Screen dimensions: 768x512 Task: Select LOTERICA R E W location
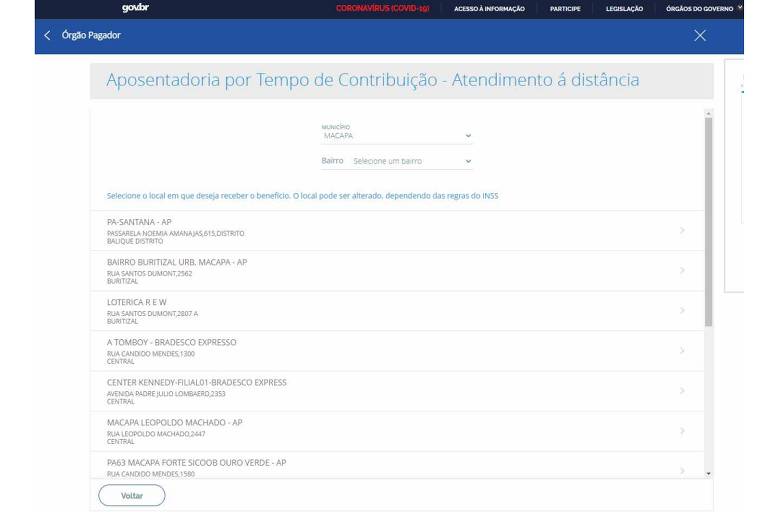[x=397, y=311]
